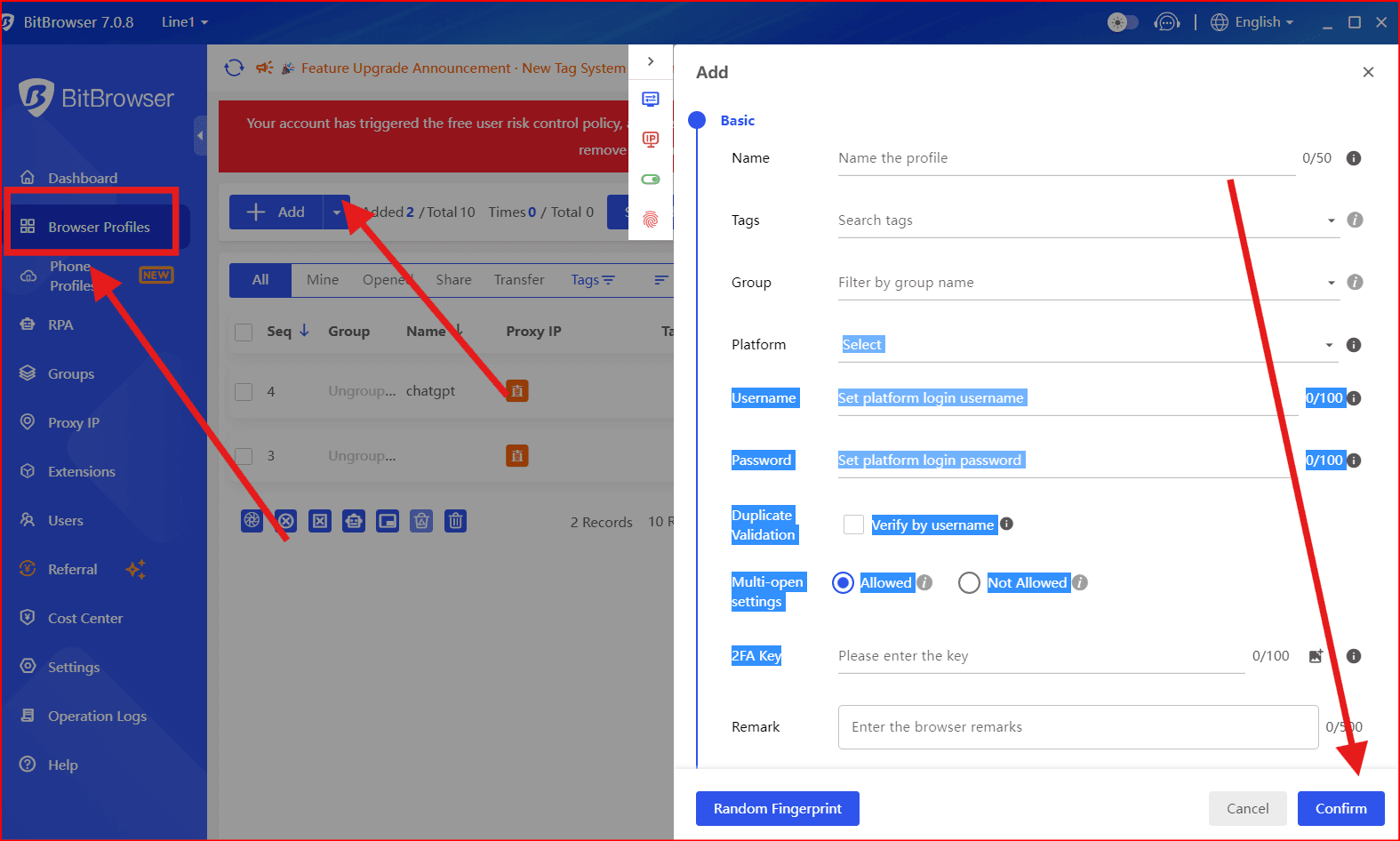Tick the checkbox for the chatgpt profile row

244,391
